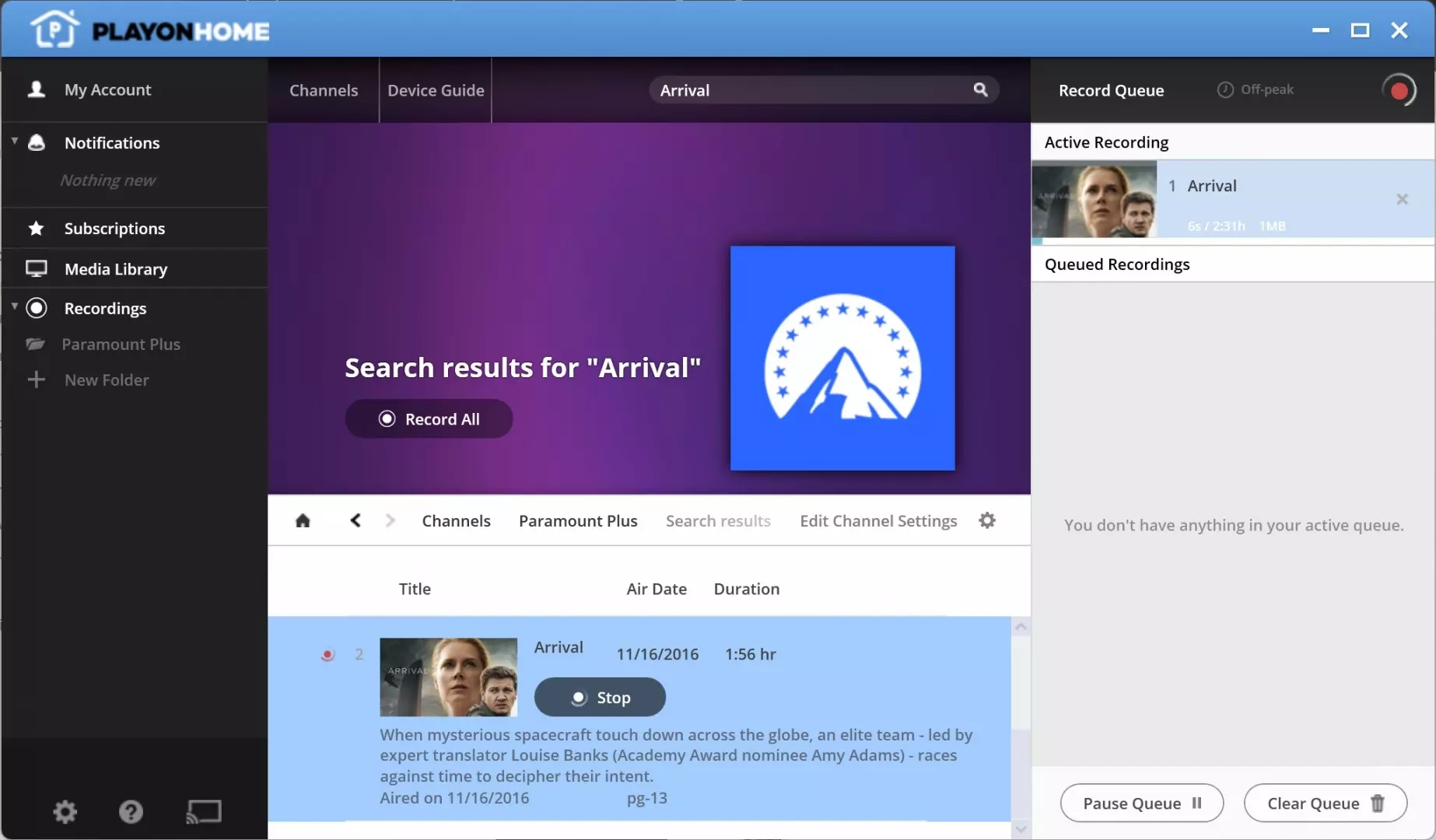Click Edit Channel Settings link
The width and height of the screenshot is (1436, 840).
878,520
